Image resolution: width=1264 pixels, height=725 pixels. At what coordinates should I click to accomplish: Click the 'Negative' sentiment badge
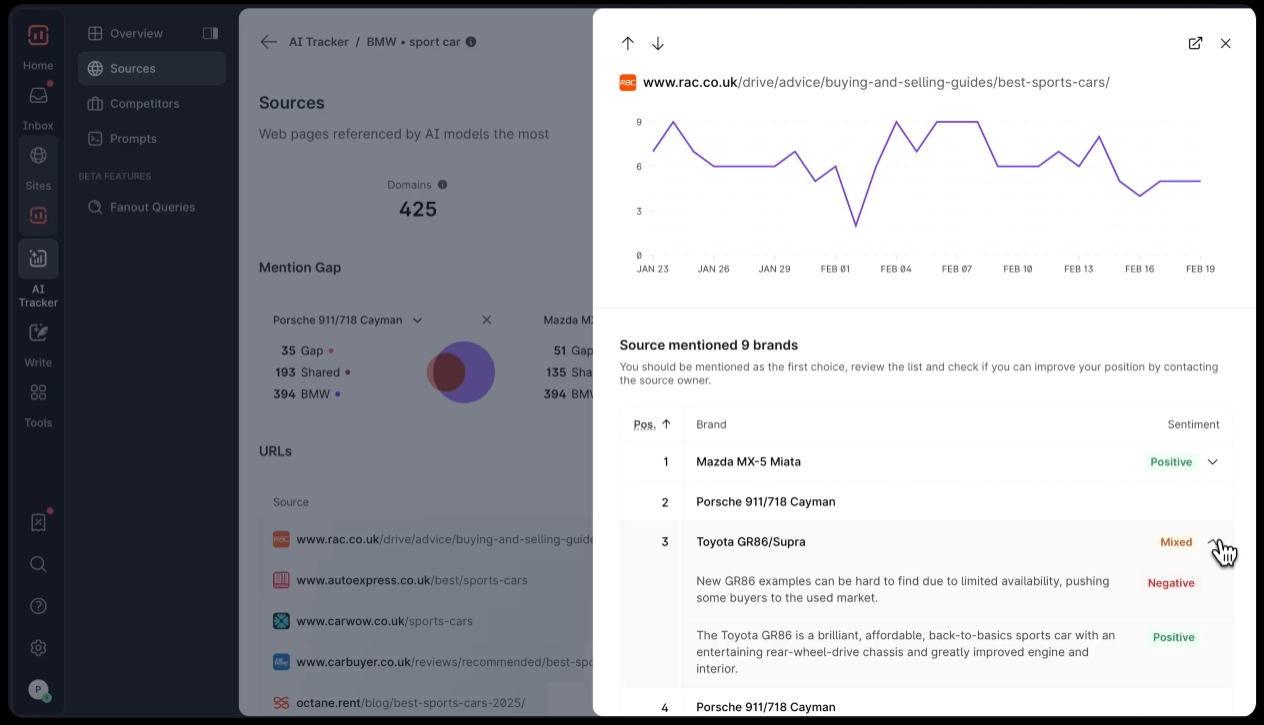click(1171, 583)
